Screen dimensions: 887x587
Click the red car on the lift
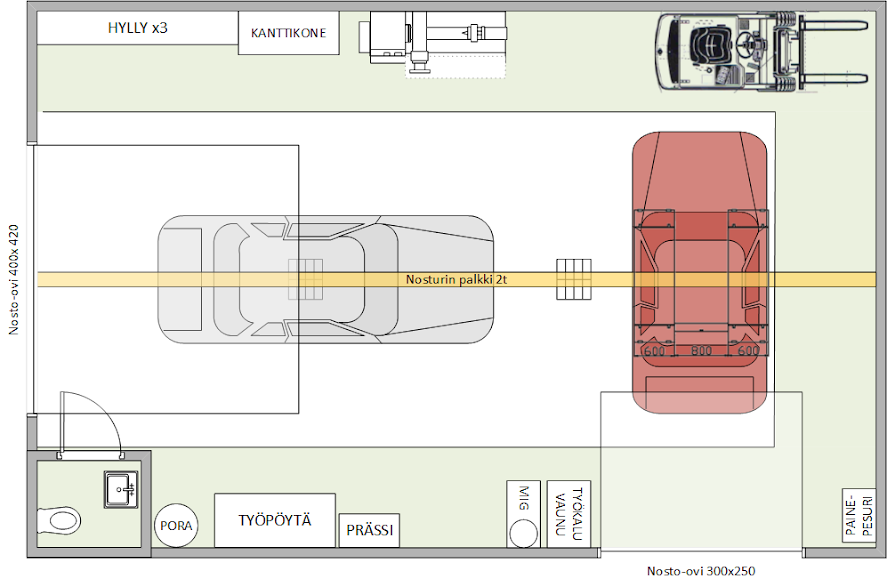pos(700,273)
